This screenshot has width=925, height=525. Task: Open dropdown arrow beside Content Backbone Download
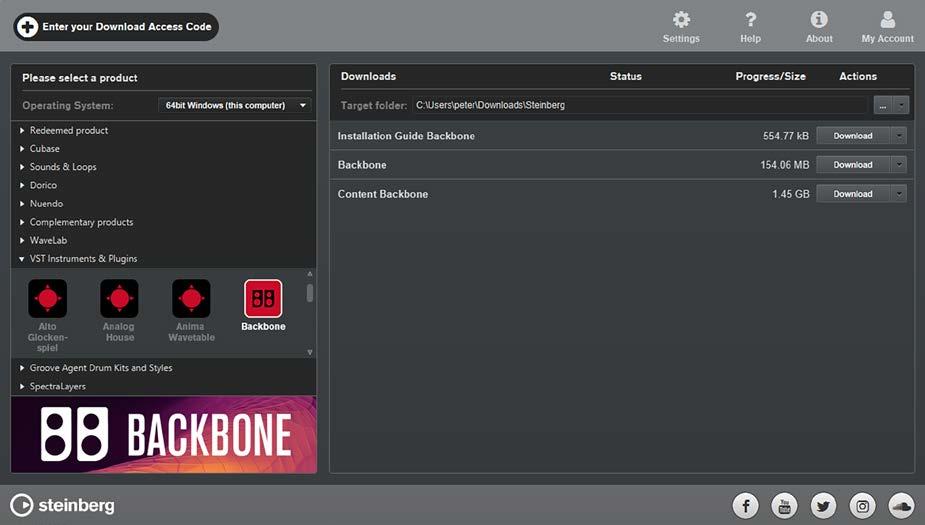point(898,193)
